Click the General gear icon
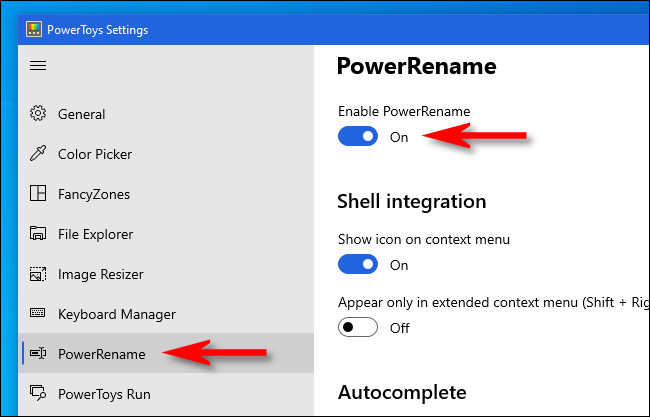This screenshot has width=650, height=417. [x=38, y=114]
